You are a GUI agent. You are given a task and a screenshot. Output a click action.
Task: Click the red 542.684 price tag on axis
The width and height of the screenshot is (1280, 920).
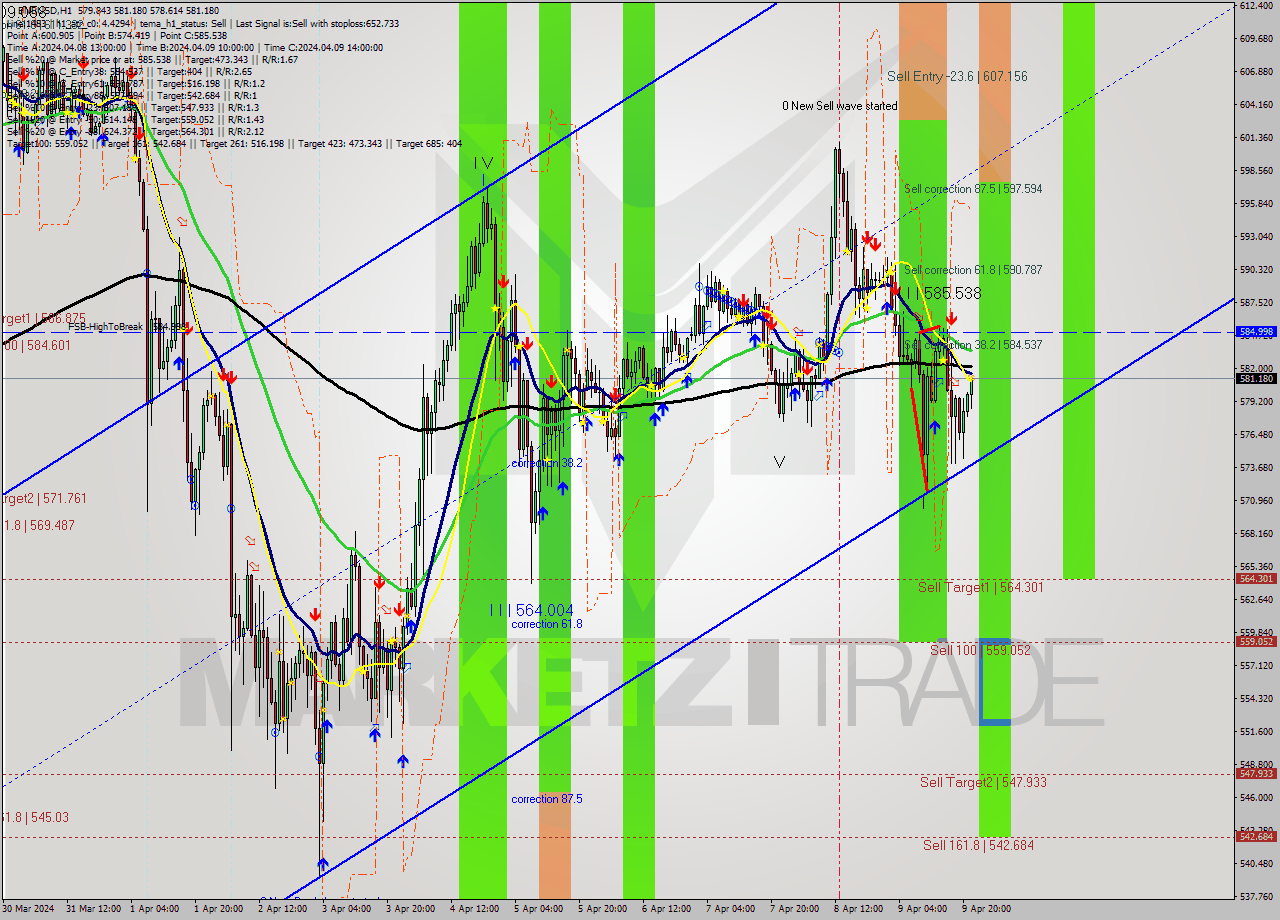[1256, 836]
